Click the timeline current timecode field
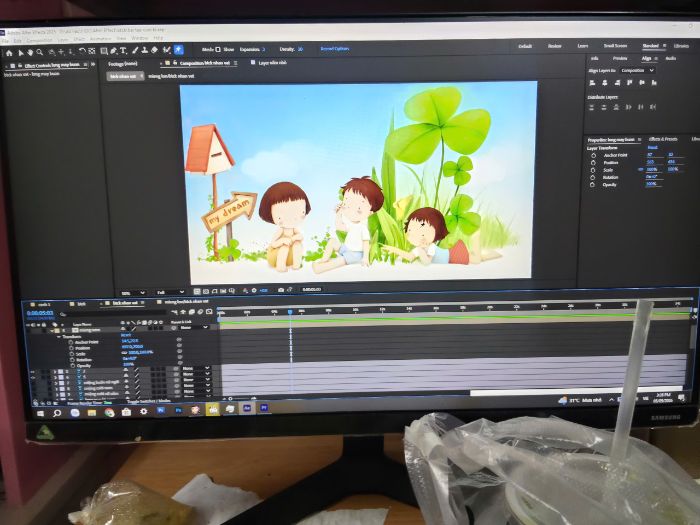The height and width of the screenshot is (525, 700). coord(40,313)
